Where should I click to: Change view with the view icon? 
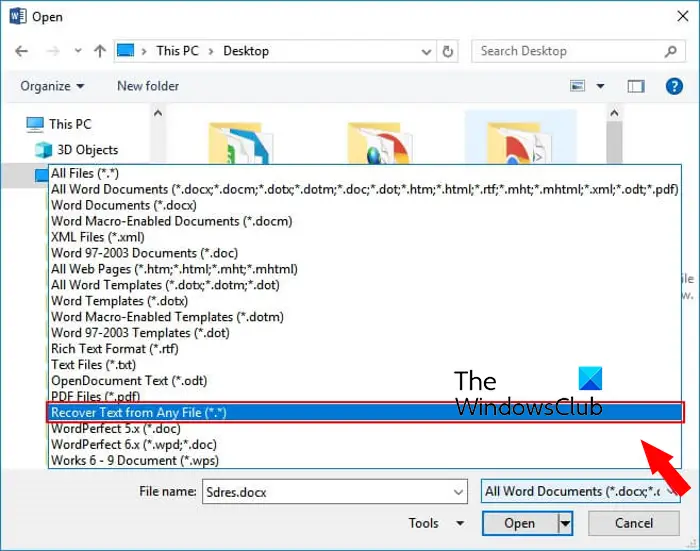577,86
